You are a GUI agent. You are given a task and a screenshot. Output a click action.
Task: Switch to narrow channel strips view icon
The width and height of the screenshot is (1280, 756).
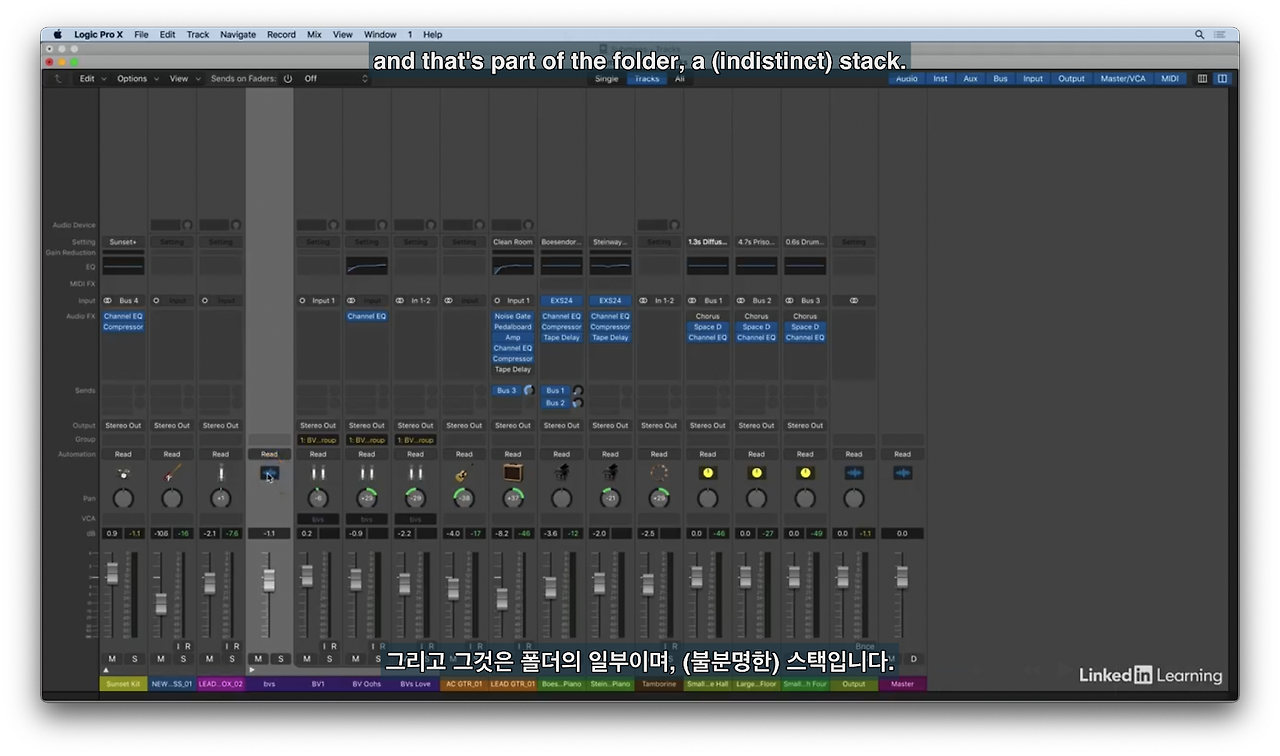point(1202,79)
